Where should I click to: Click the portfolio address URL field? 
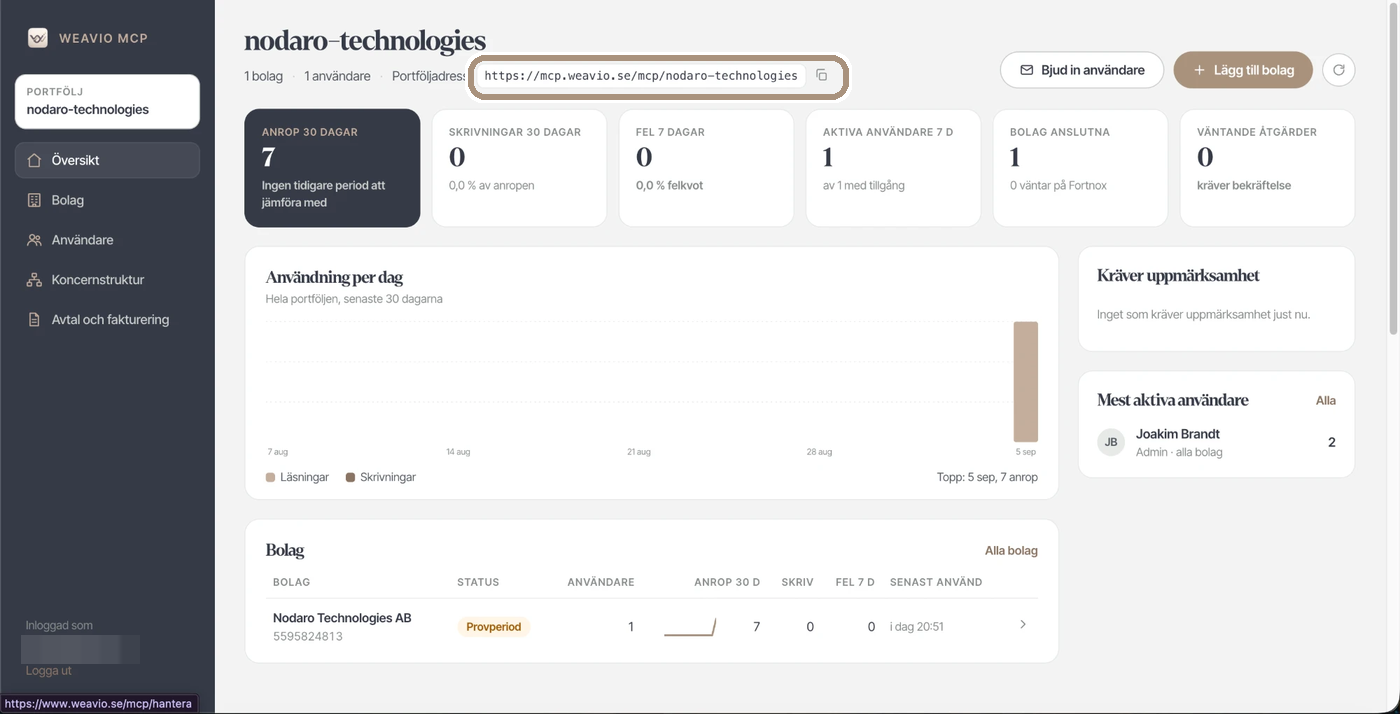641,75
